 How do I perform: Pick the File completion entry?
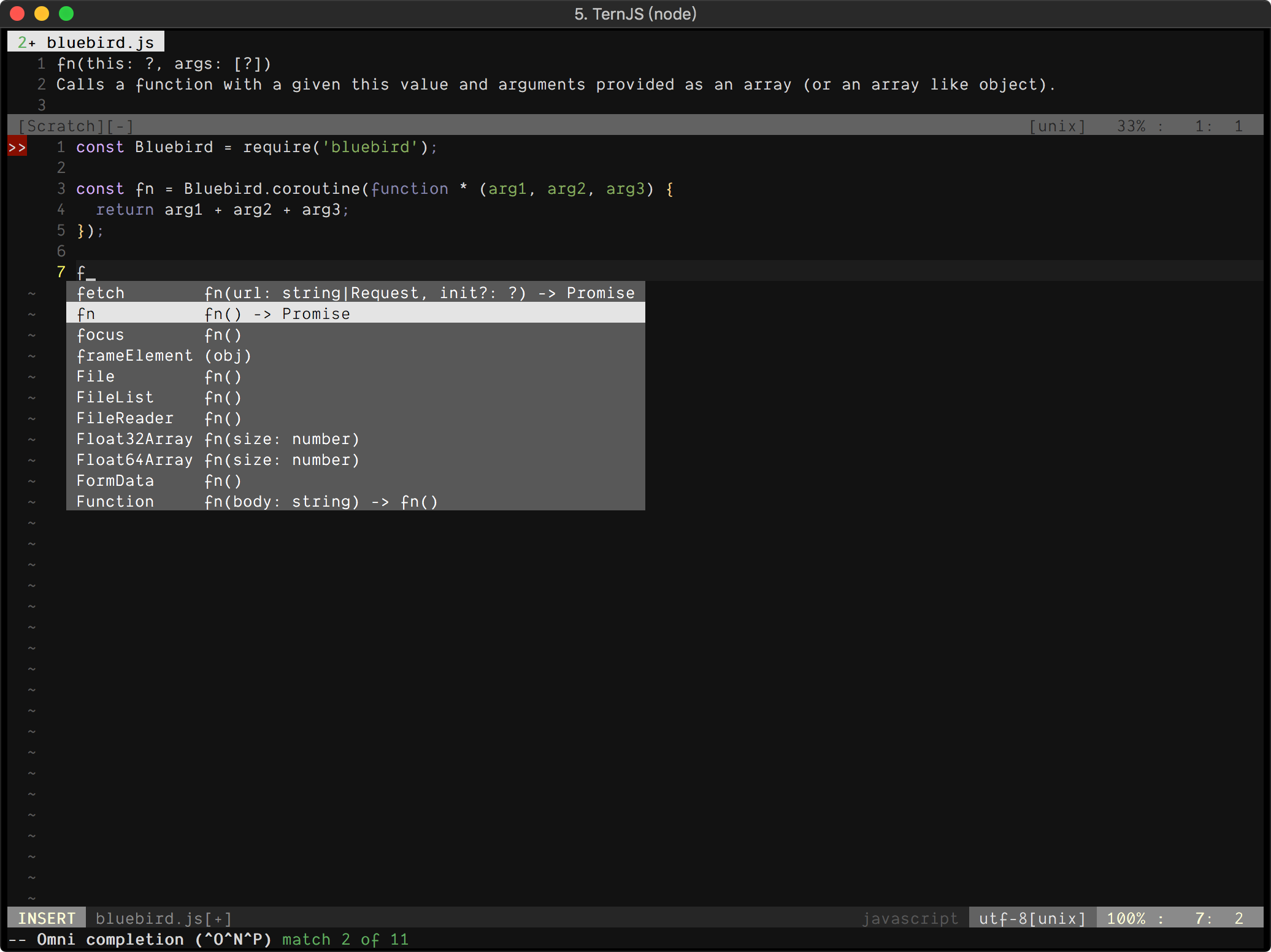96,376
